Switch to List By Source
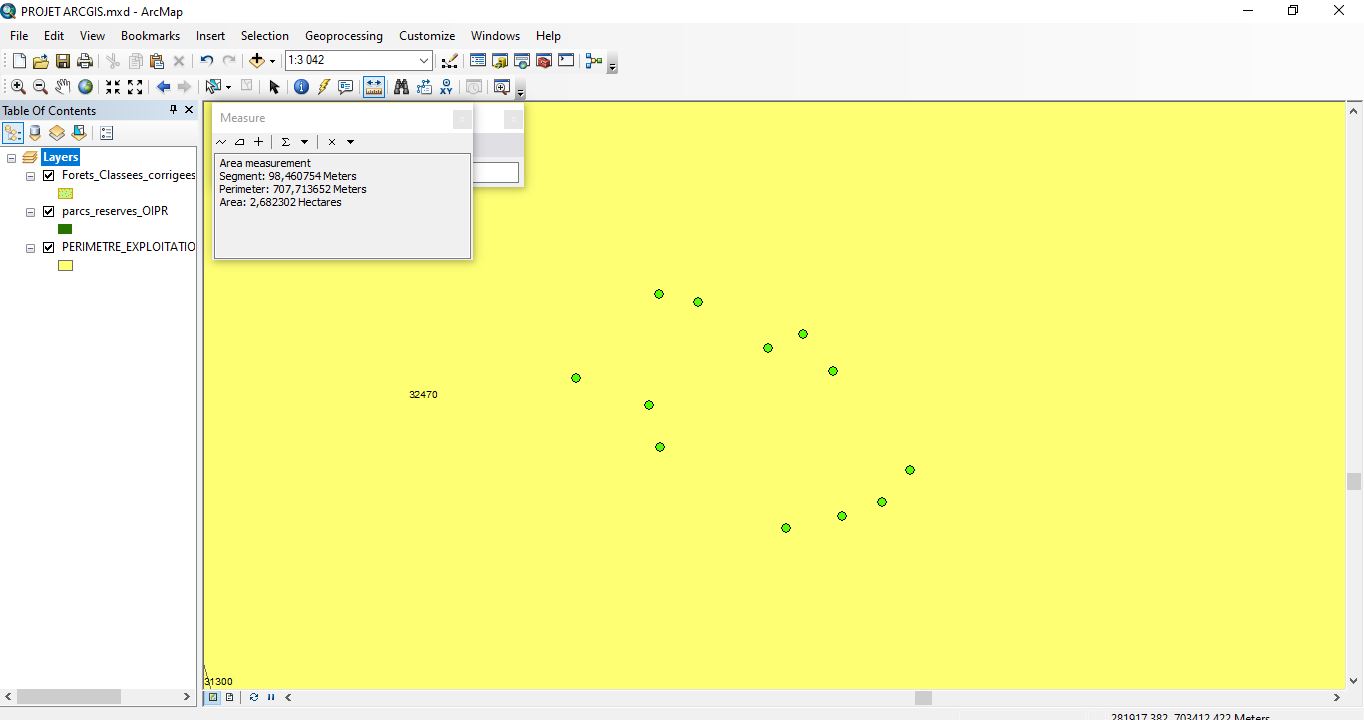 [x=35, y=132]
